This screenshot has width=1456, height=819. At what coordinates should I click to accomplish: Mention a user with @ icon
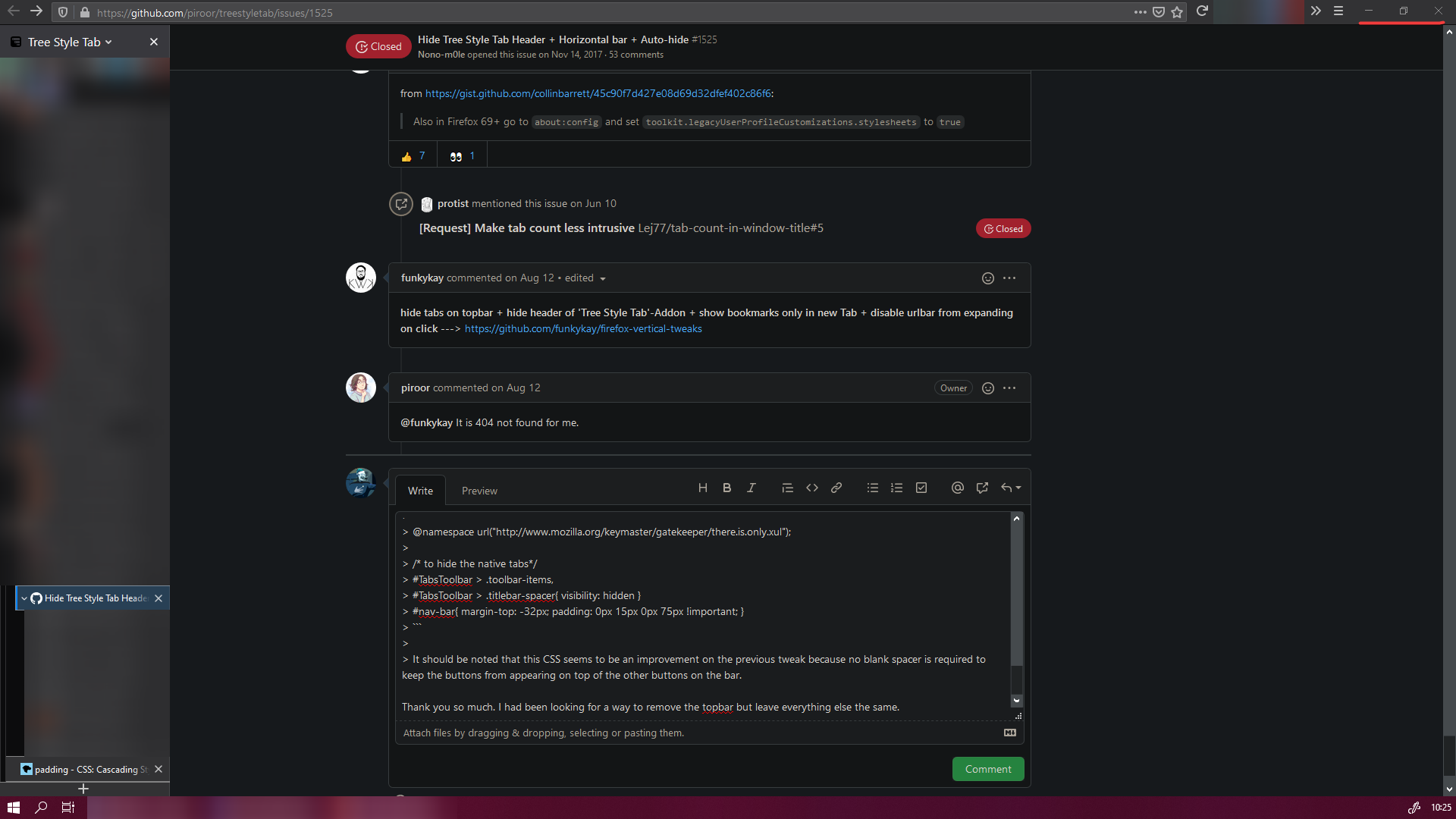coord(957,488)
